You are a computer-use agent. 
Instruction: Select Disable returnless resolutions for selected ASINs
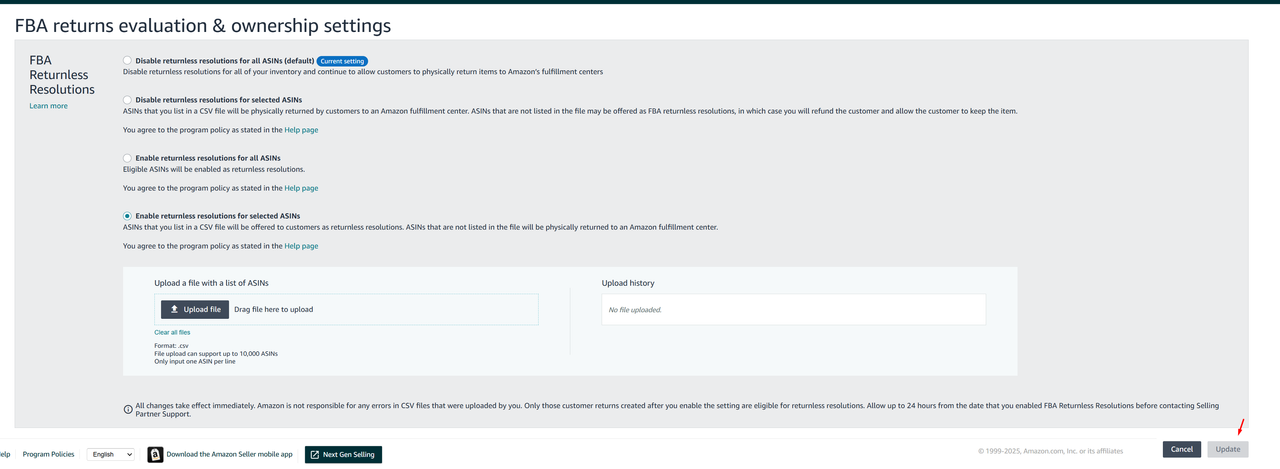coord(127,100)
